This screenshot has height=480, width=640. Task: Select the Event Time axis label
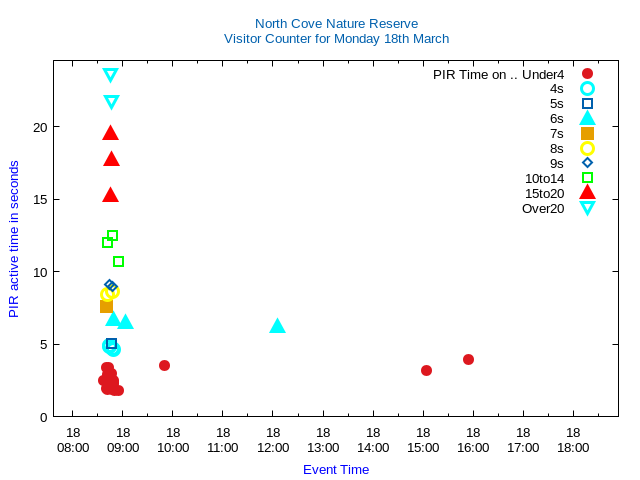click(x=336, y=469)
